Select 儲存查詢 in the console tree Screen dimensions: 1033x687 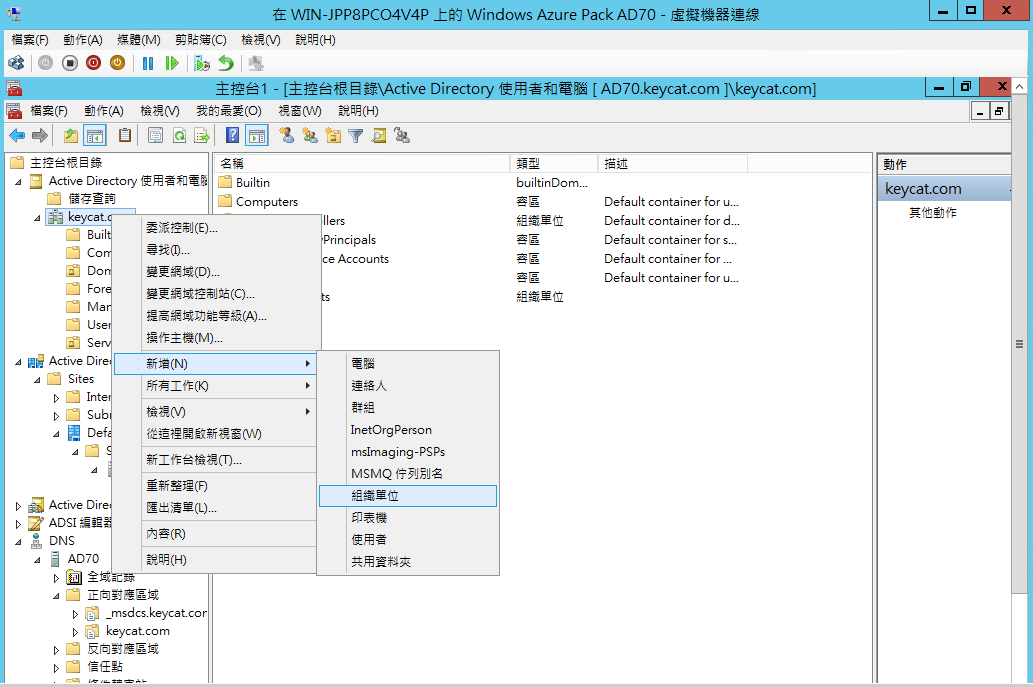[92, 198]
